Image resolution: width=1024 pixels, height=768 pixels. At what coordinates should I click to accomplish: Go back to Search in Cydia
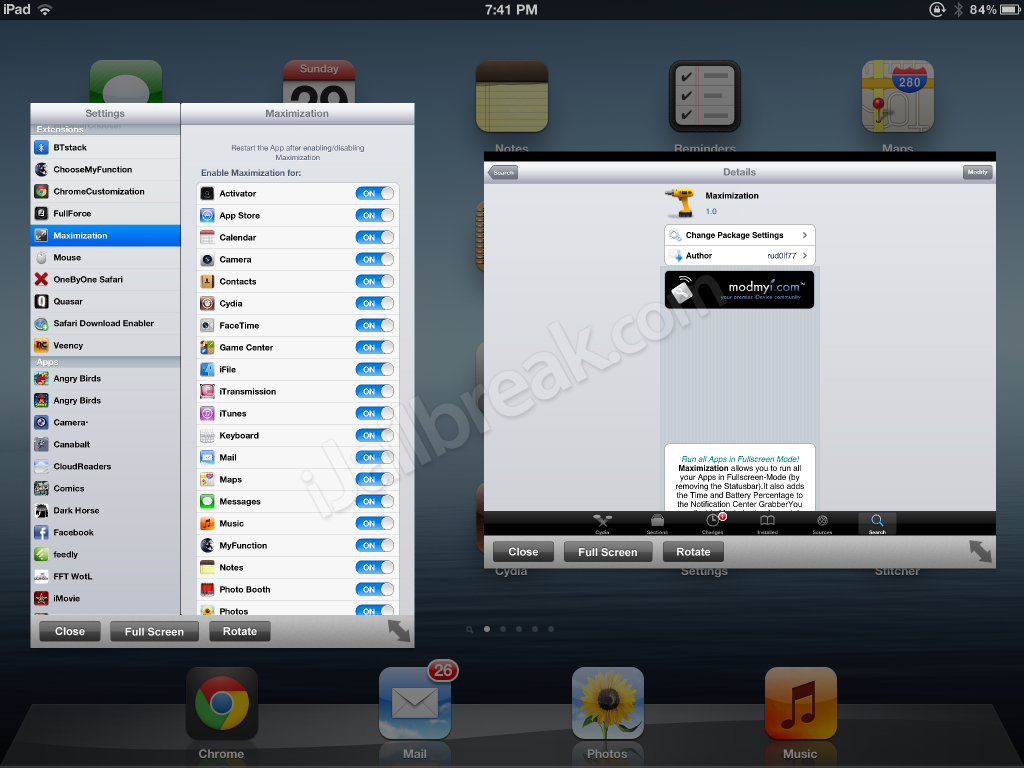[503, 172]
